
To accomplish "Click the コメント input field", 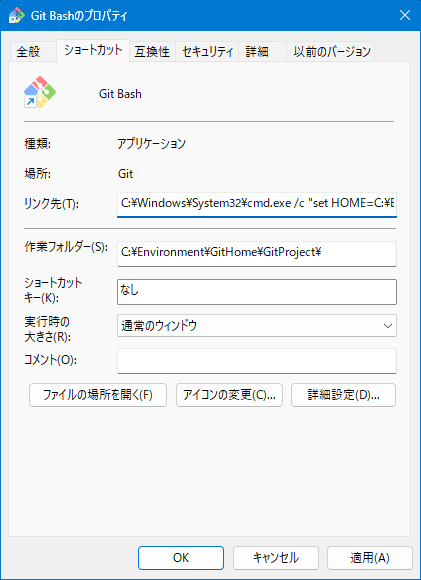I will pos(257,361).
